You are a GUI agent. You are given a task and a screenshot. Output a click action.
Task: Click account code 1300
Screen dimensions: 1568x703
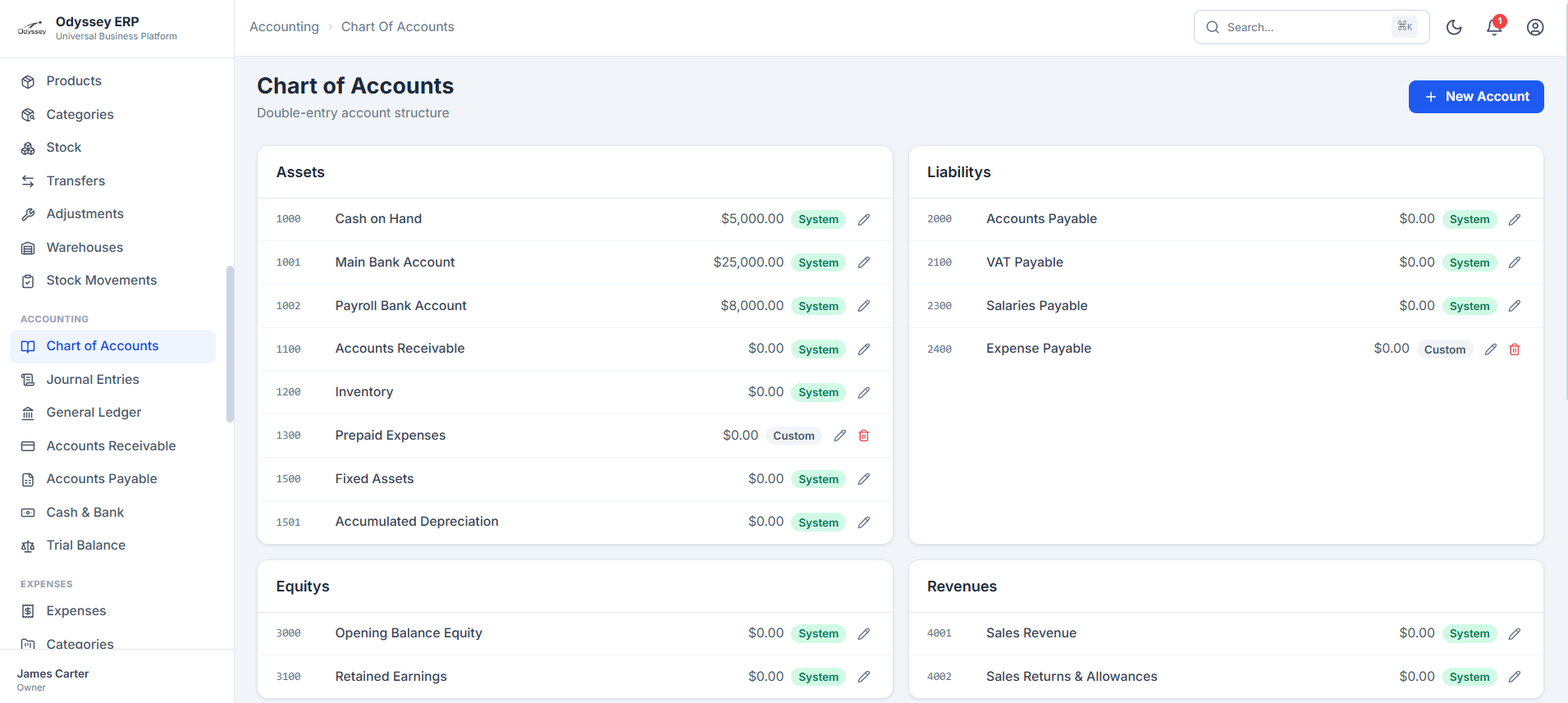[288, 436]
